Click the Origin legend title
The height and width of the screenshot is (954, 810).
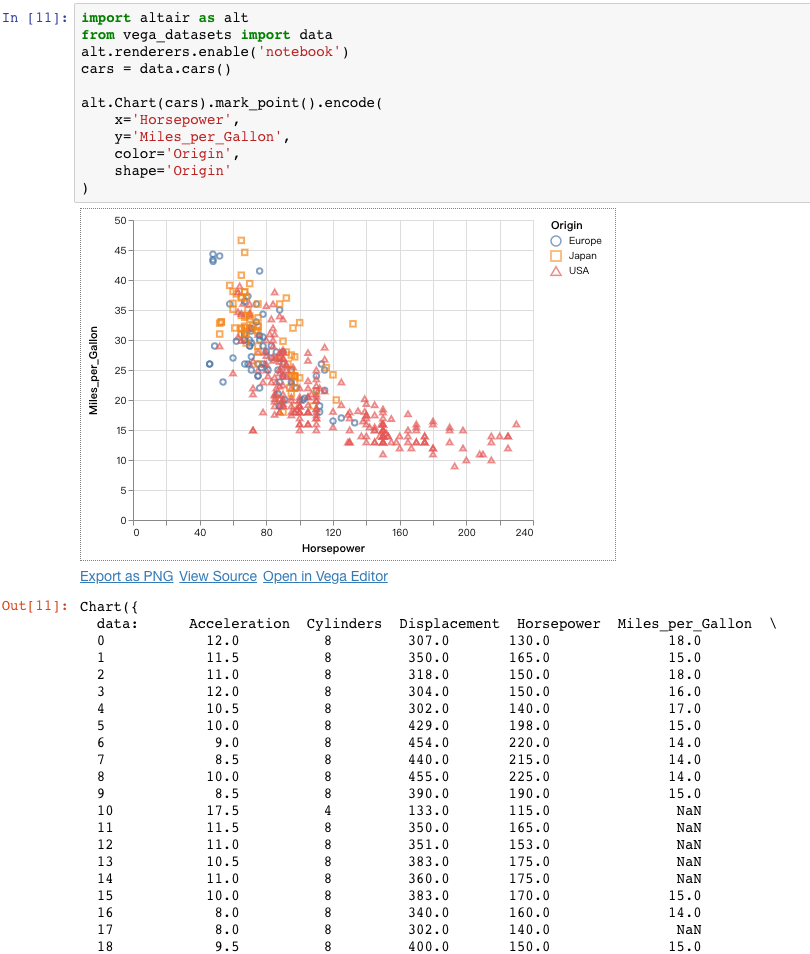tap(565, 225)
